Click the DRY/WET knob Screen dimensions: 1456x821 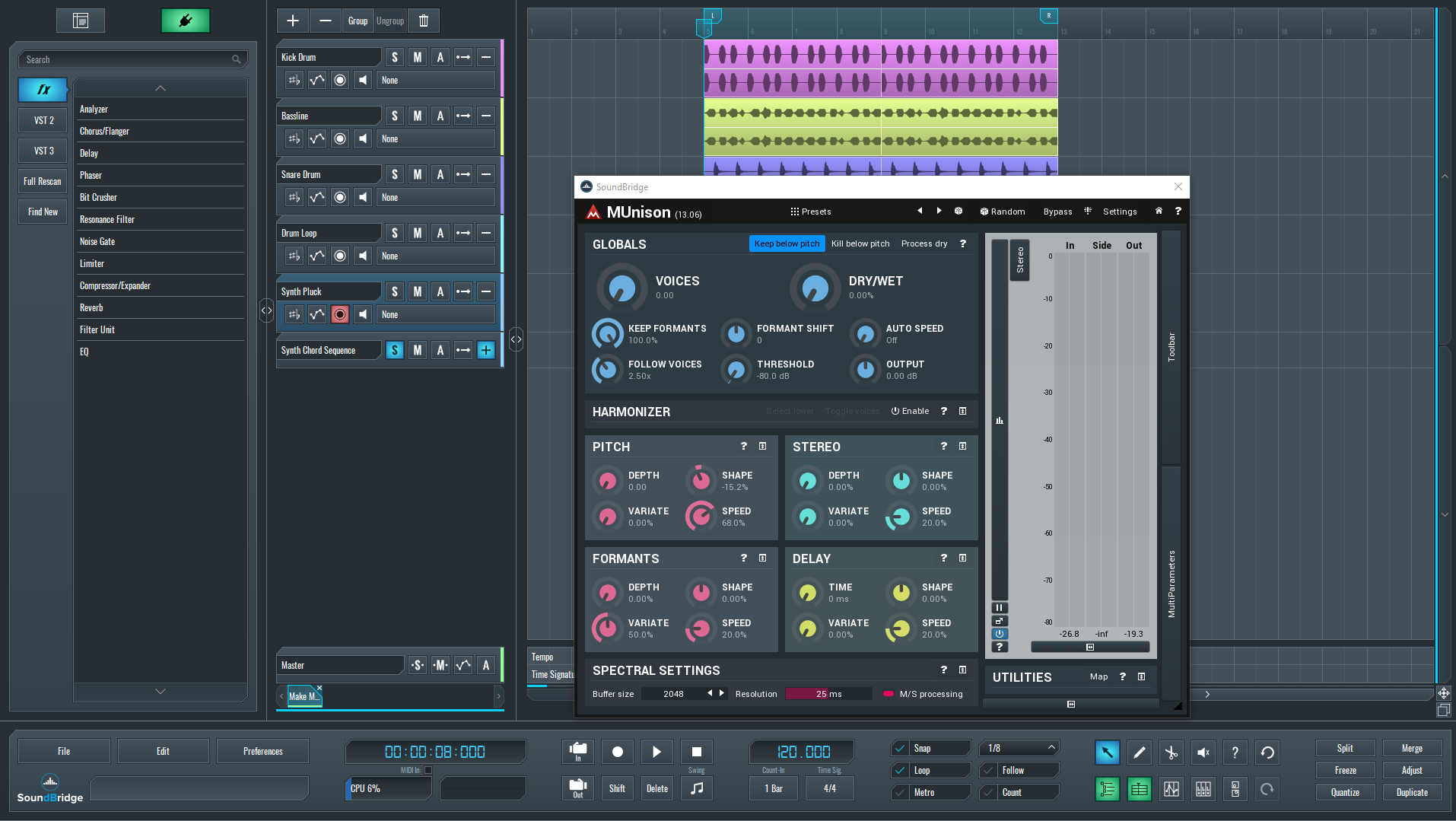click(x=815, y=288)
